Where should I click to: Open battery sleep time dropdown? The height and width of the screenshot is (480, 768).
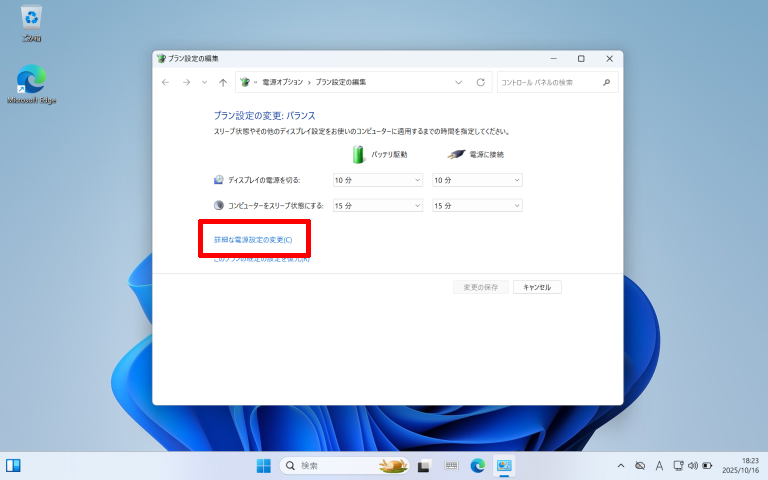click(378, 205)
